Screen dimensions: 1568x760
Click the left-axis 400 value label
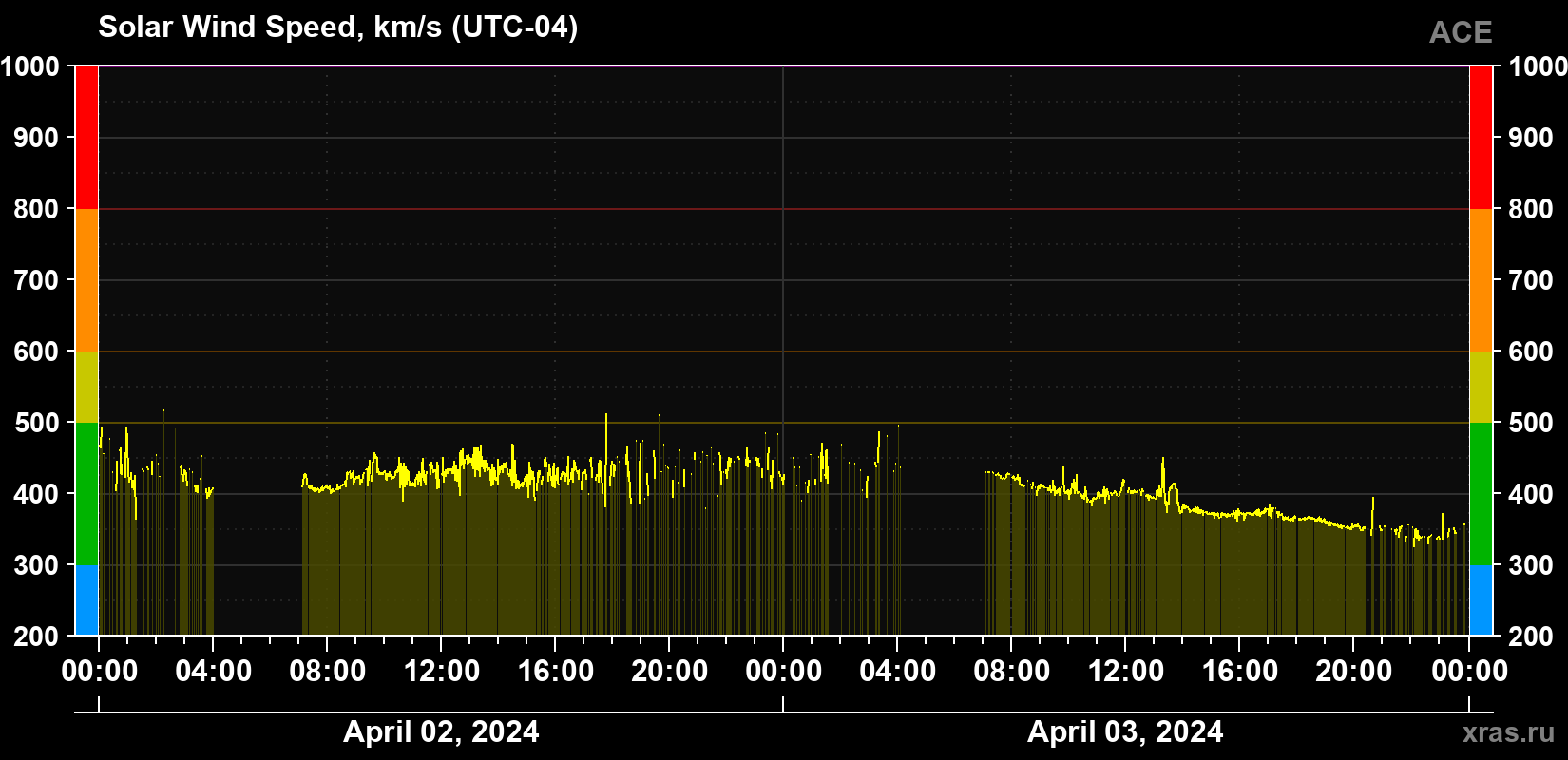[36, 494]
